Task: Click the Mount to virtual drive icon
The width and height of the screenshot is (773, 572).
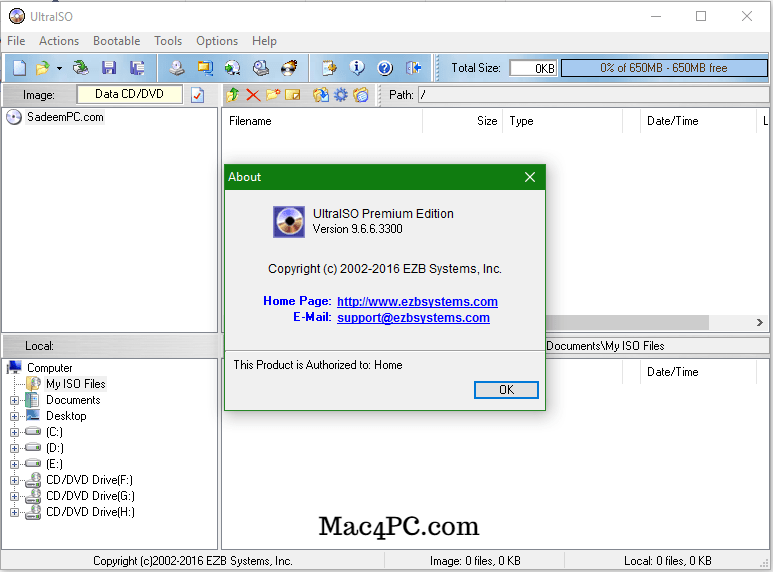Action: [x=261, y=68]
